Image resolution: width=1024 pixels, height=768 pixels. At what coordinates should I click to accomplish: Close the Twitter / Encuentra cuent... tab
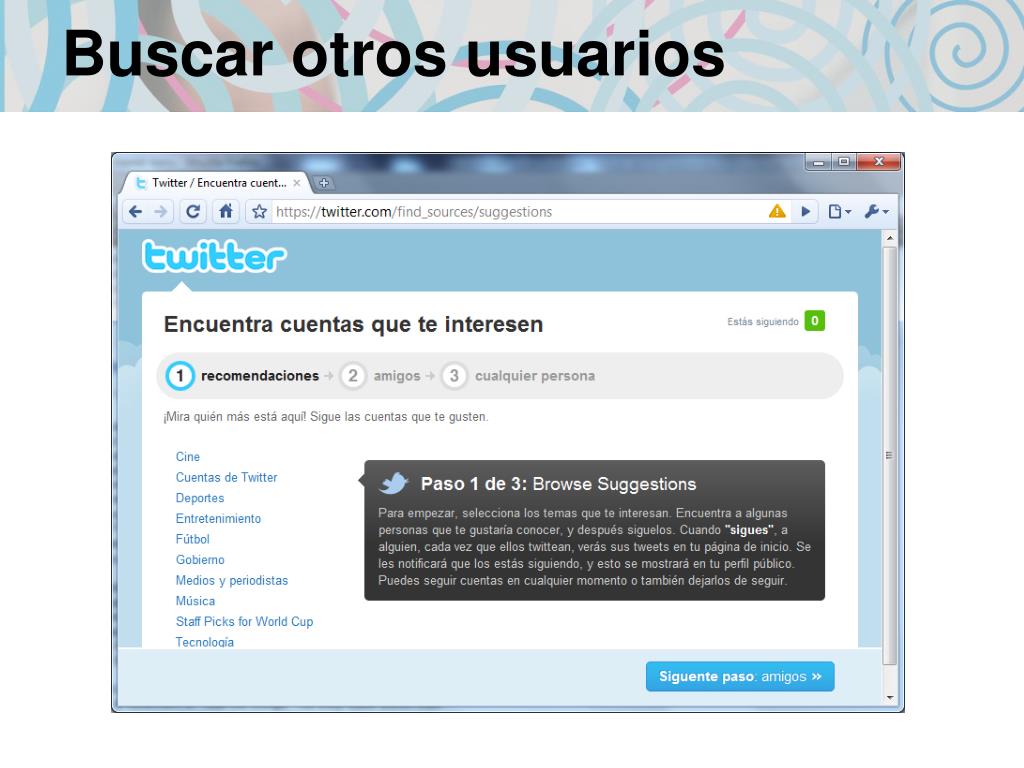296,183
